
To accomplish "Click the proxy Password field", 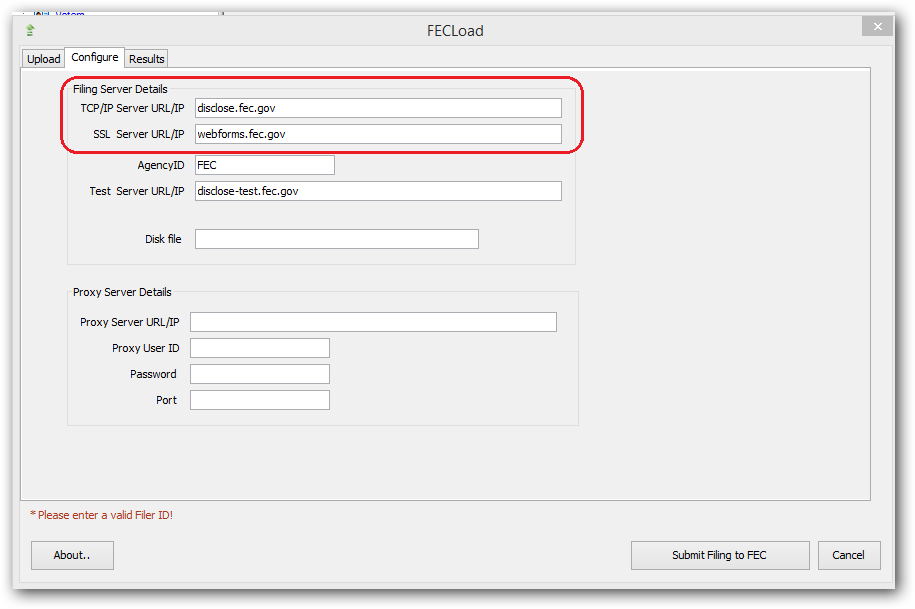I will pos(259,374).
